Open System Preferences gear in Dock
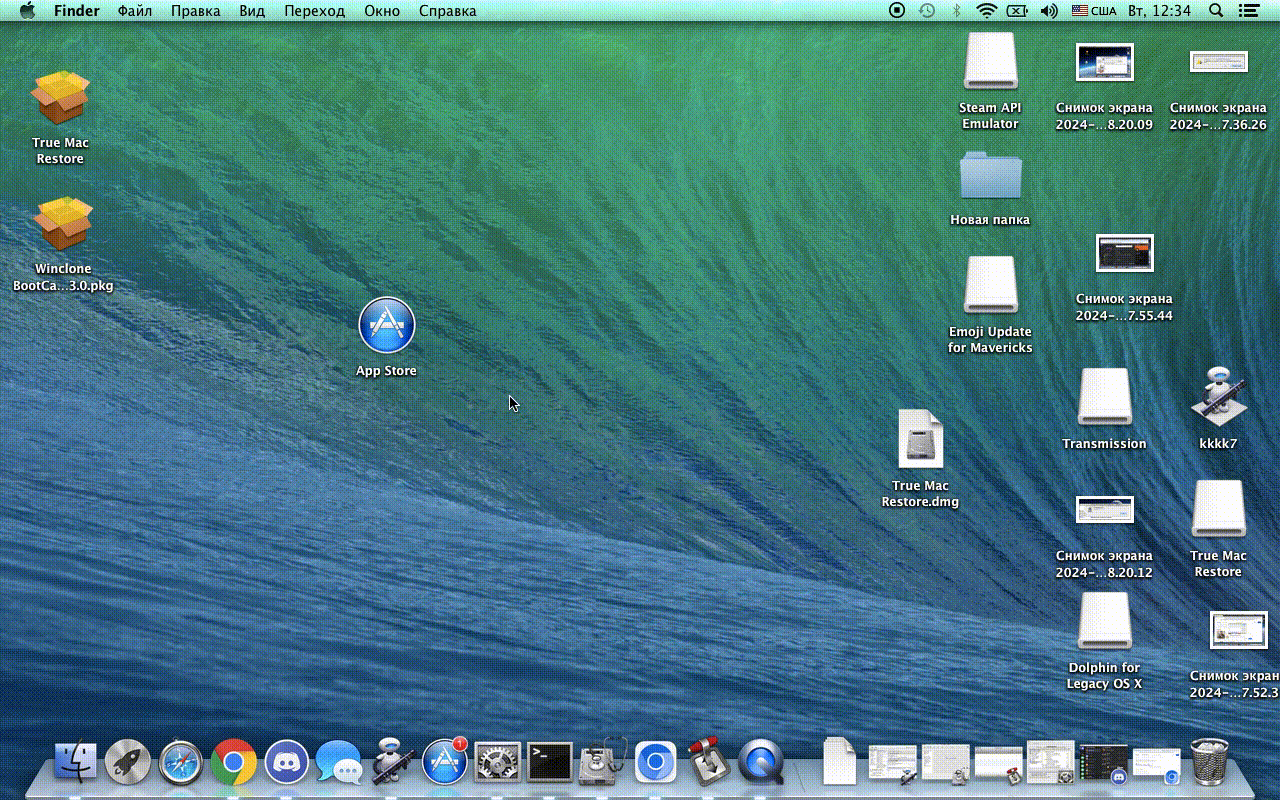Viewport: 1280px width, 800px height. tap(497, 763)
